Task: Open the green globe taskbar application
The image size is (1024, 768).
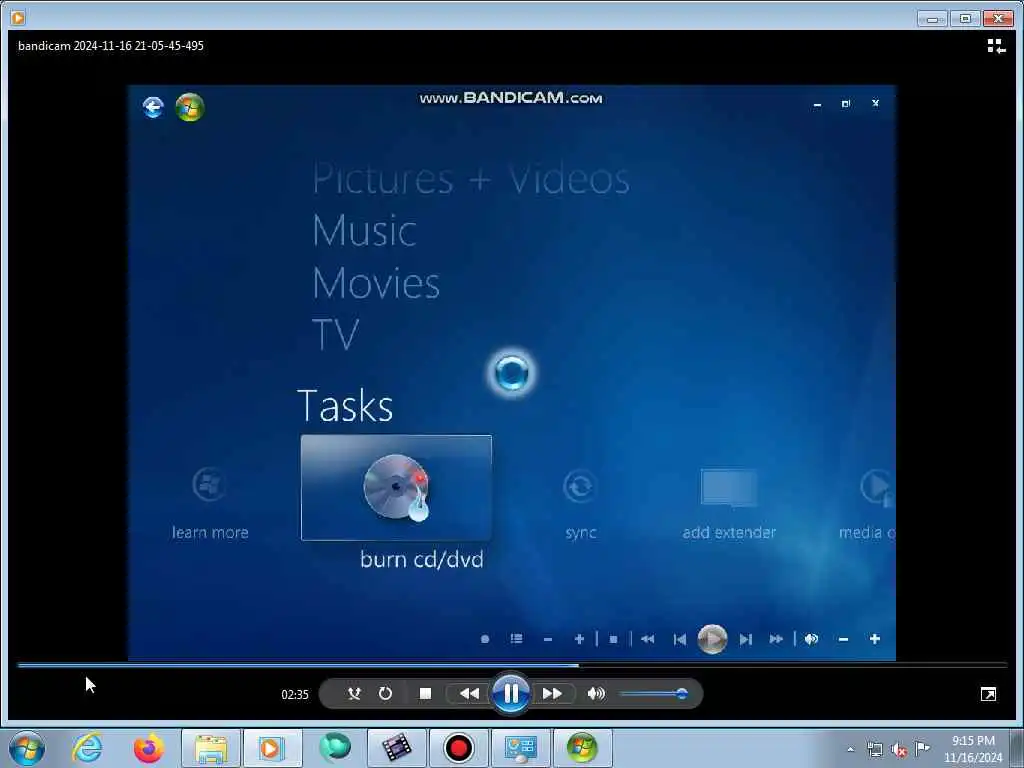Action: tap(334, 748)
